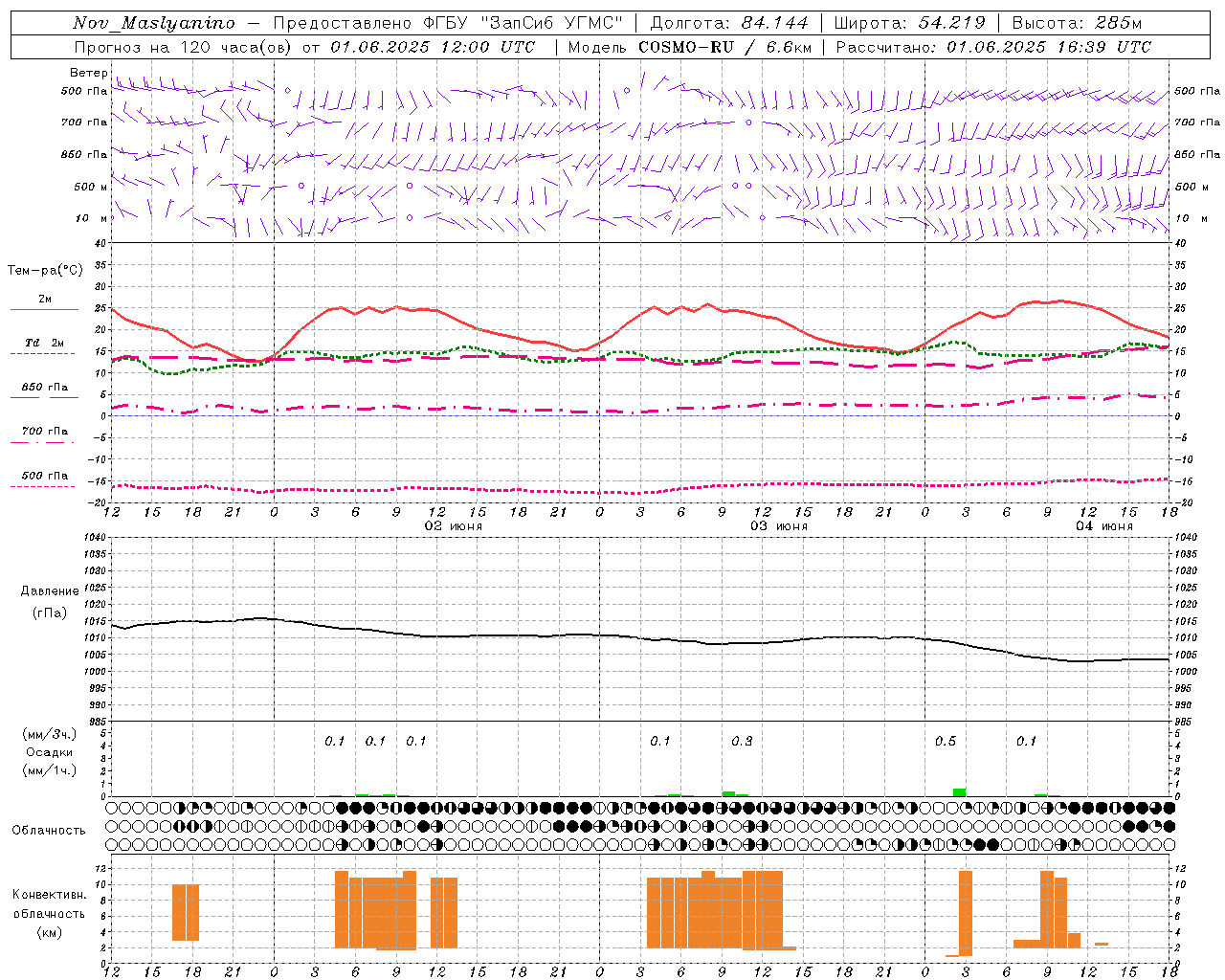
Task: Click the '0.3' precipitation amount value
Action: coord(742,741)
